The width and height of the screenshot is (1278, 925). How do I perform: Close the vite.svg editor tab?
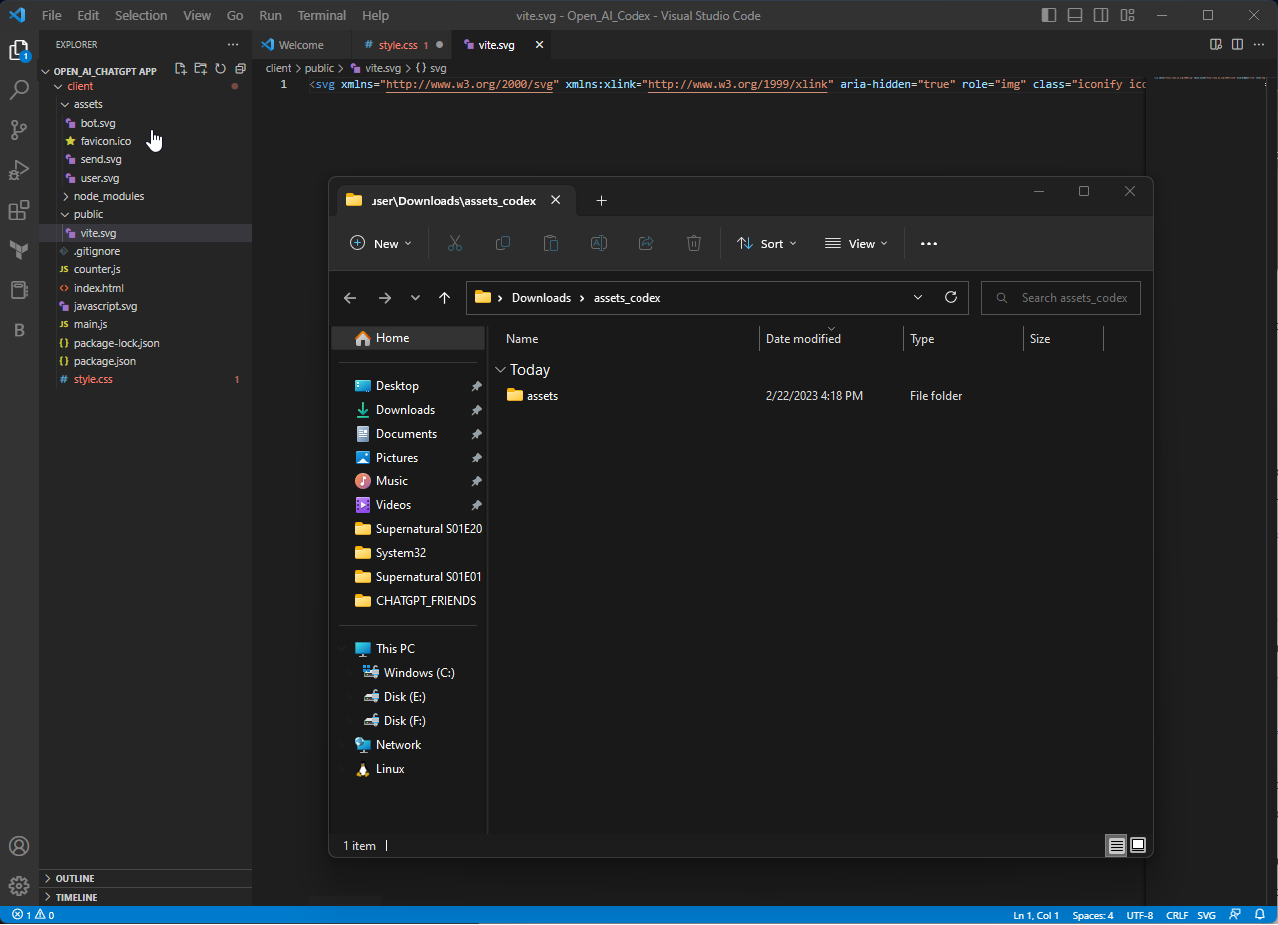pos(540,45)
